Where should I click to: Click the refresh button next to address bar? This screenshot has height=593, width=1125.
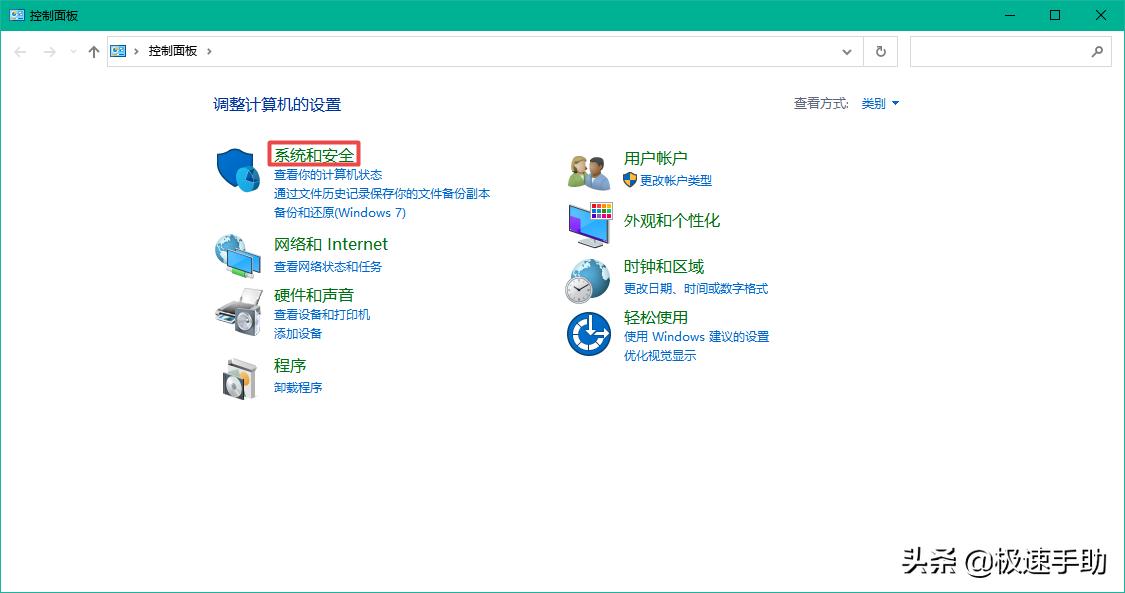pyautogui.click(x=880, y=51)
